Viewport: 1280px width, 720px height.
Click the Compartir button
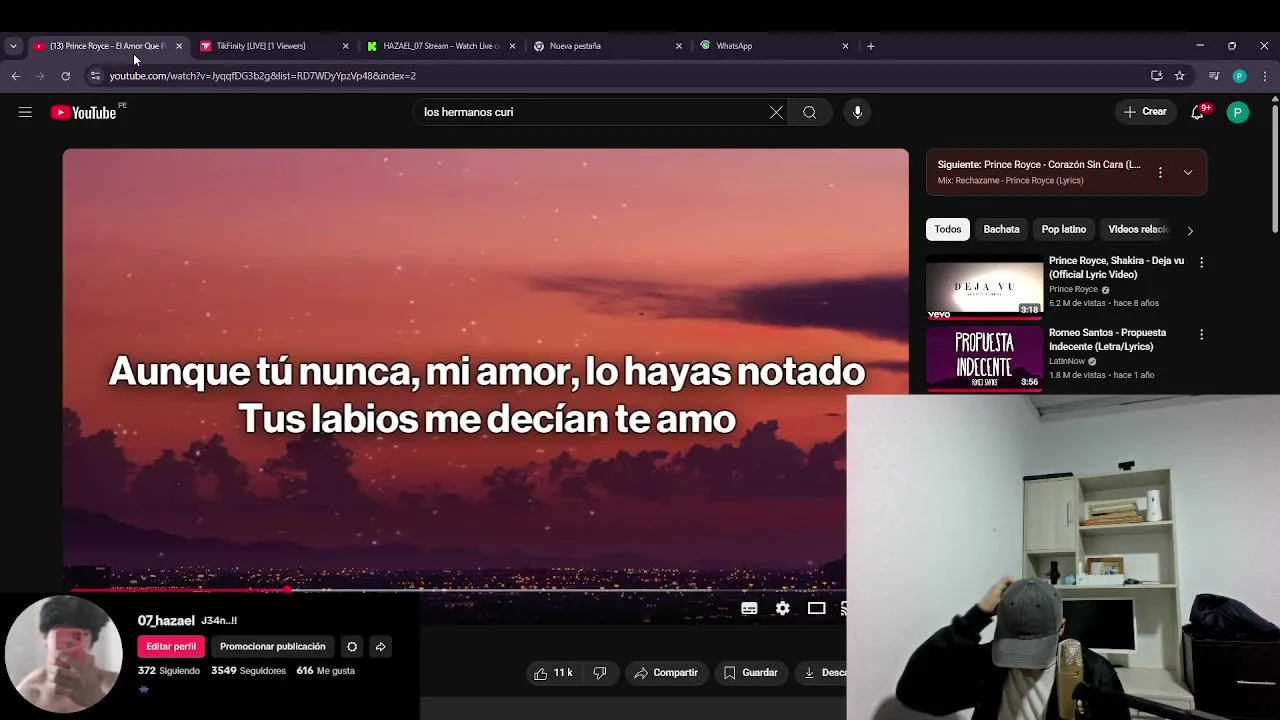666,673
